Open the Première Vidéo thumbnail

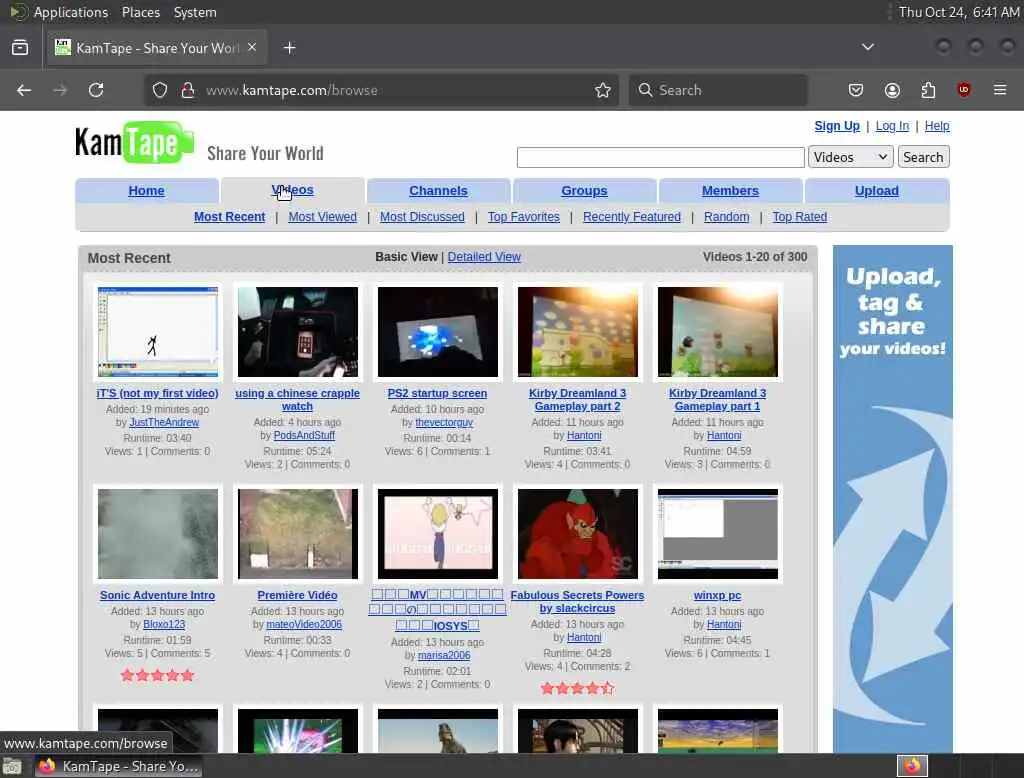coord(298,534)
